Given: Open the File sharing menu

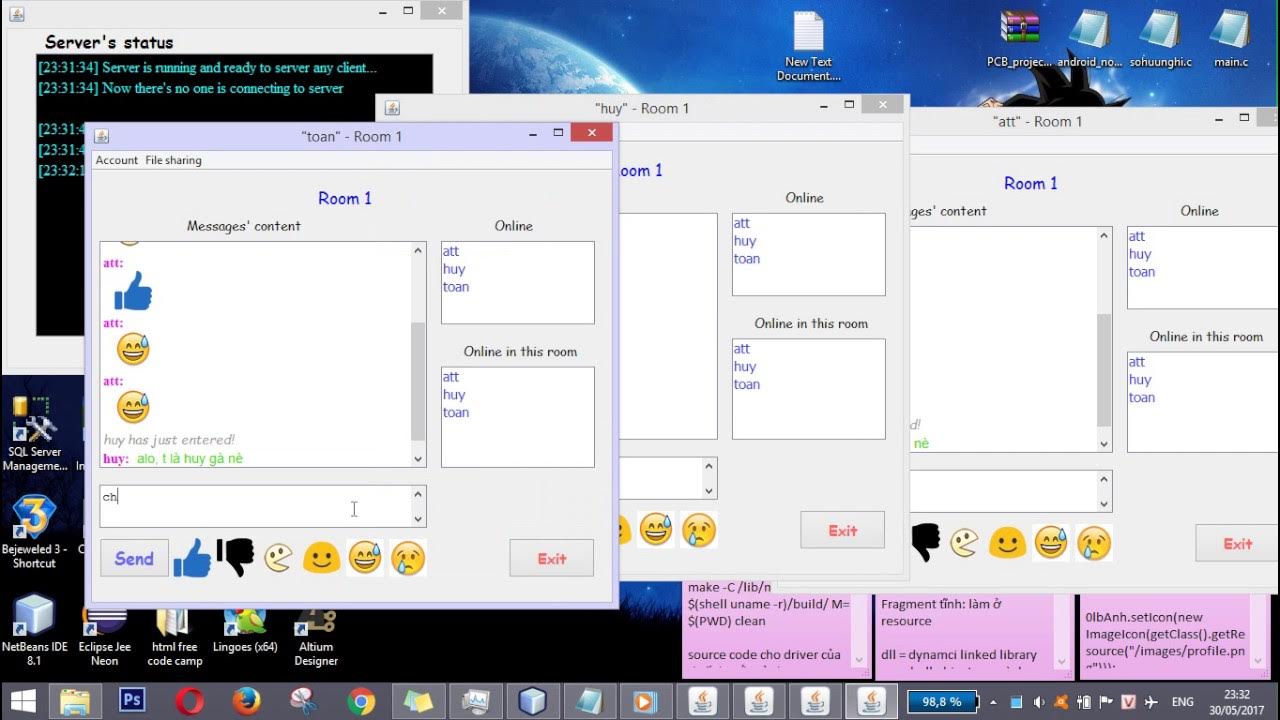Looking at the screenshot, I should 173,160.
